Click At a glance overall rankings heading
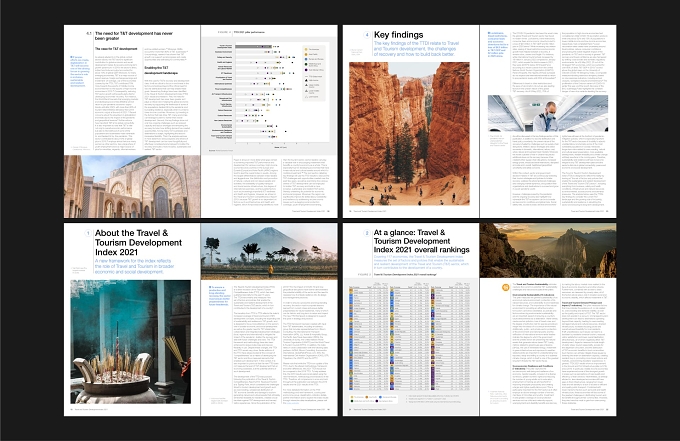This screenshot has height=441, width=680. (422, 241)
